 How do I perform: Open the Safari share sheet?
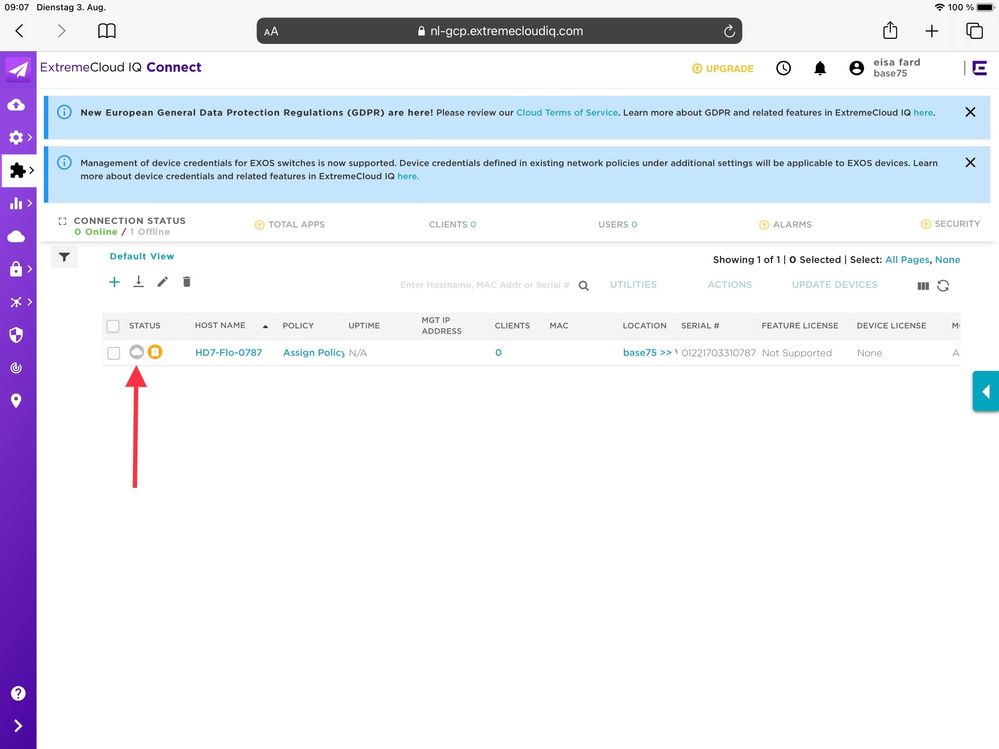(x=890, y=30)
